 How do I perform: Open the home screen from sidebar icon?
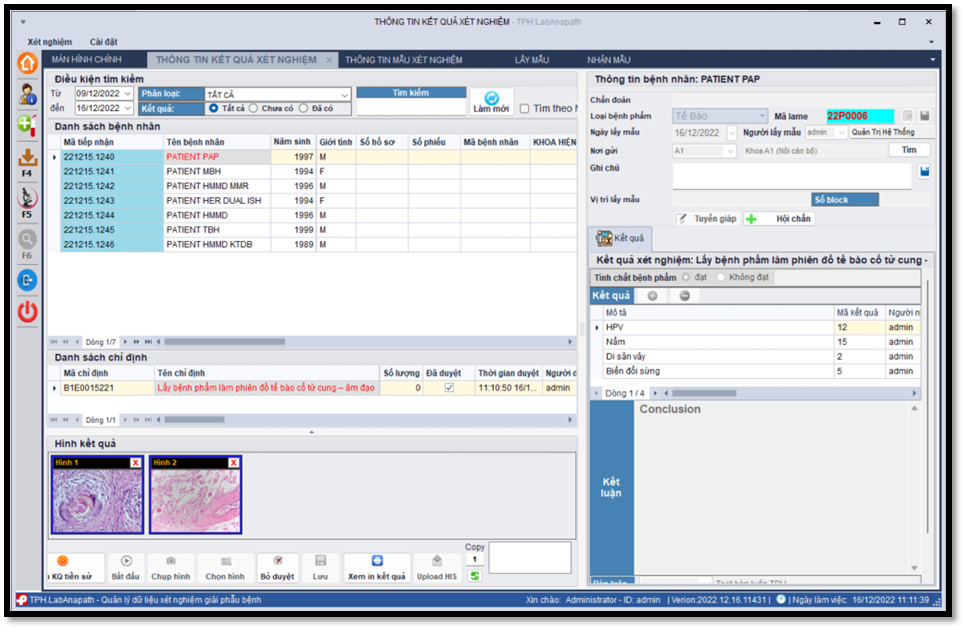coord(27,62)
